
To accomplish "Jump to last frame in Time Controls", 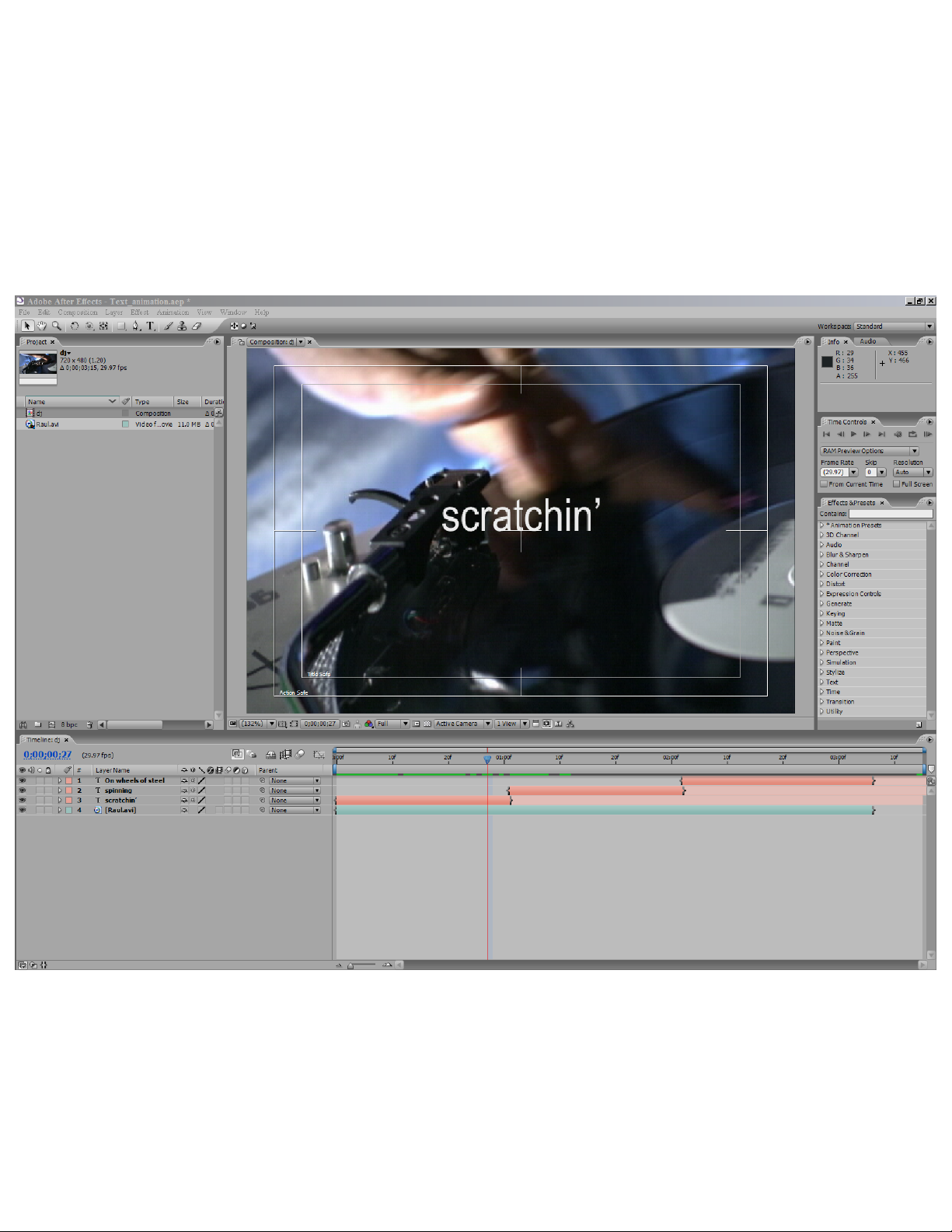I will pos(882,435).
